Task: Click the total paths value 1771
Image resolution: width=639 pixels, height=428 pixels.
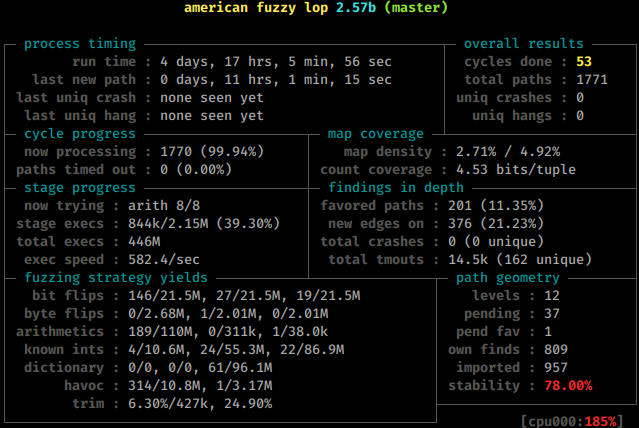Action: pos(592,80)
